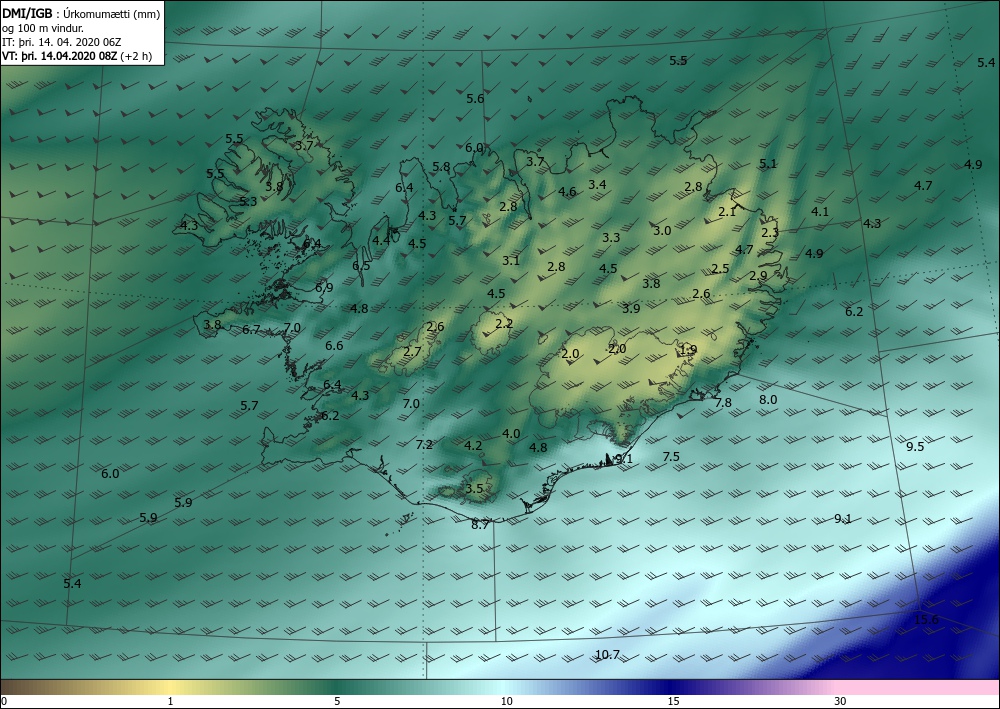This screenshot has height=709, width=1000.
Task: Click the map value '10.7'
Action: pos(607,654)
